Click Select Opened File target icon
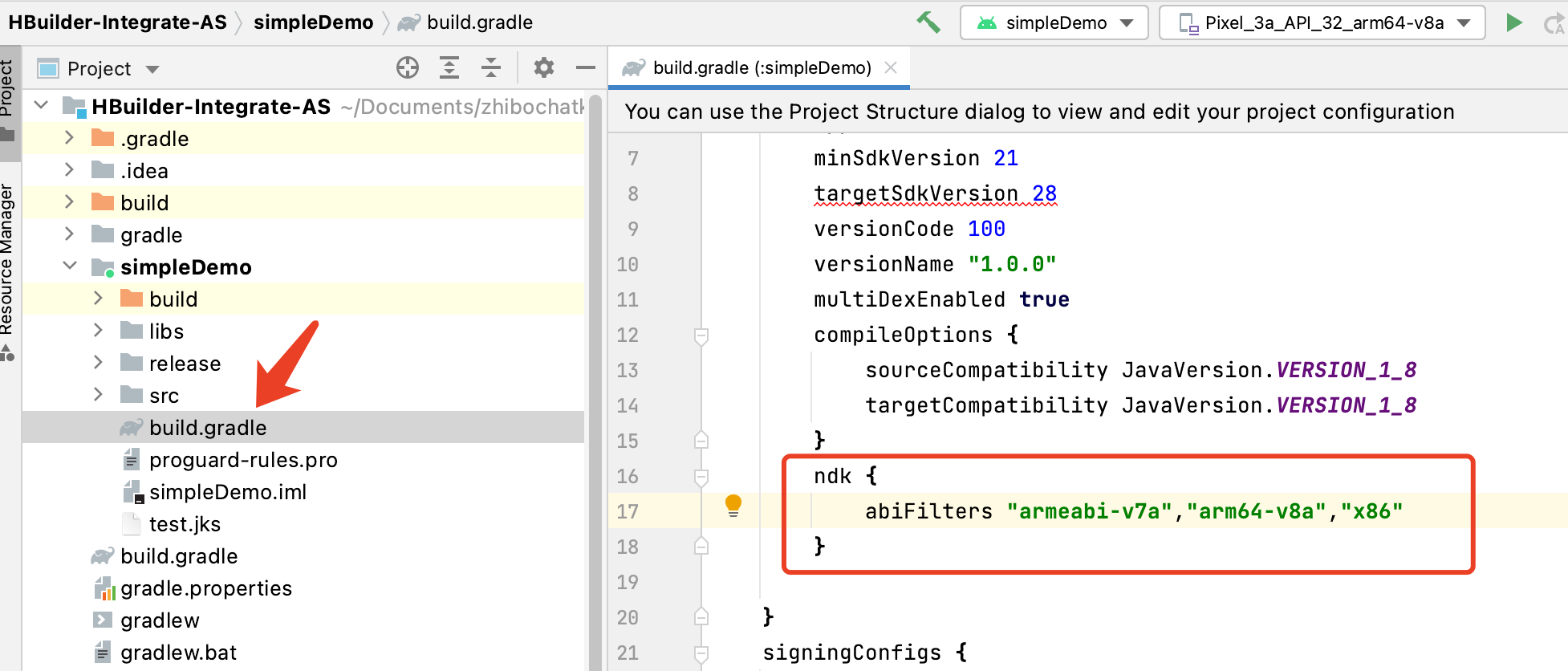1568x671 pixels. (408, 68)
